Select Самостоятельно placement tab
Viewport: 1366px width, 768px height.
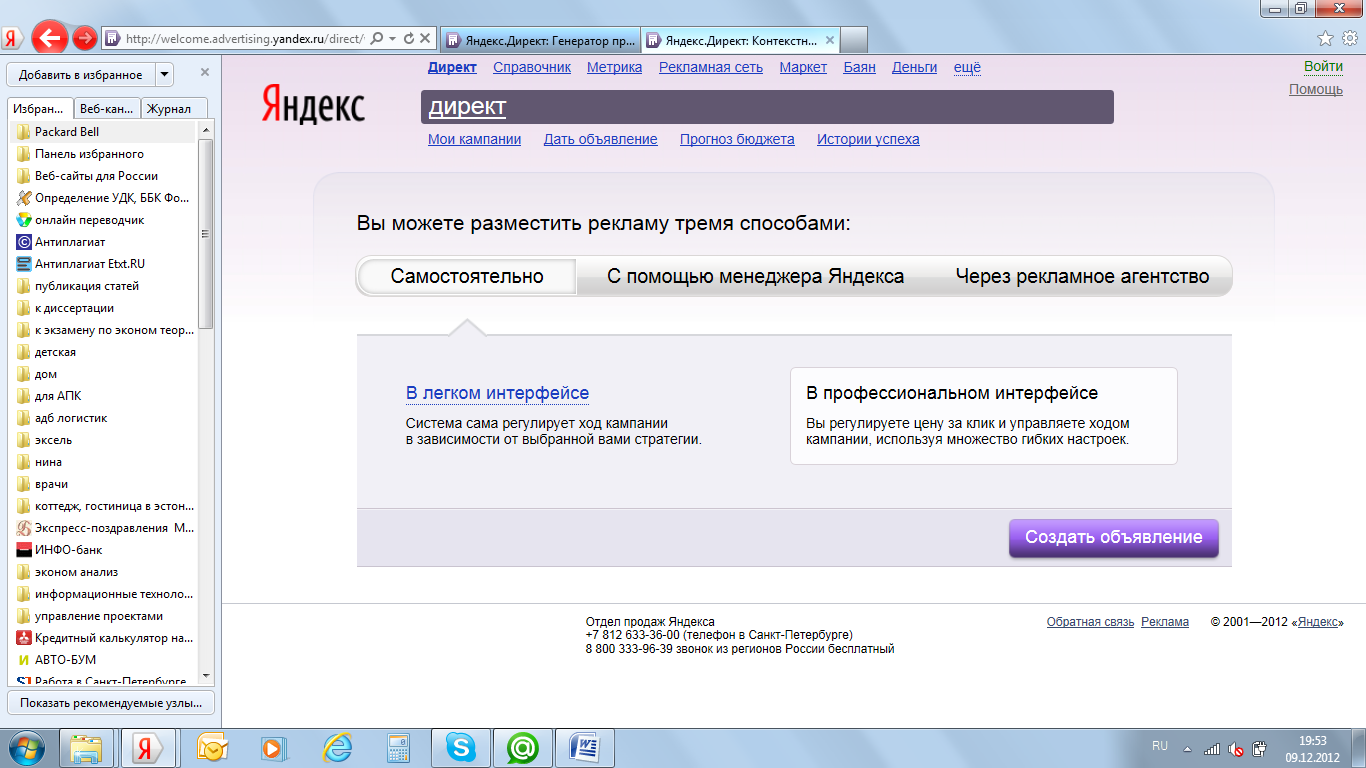(467, 277)
